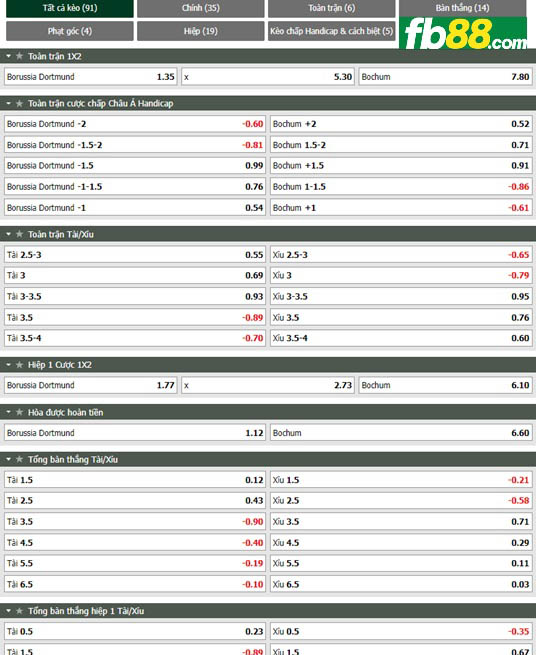Star the Toàn trận 1X2 market
This screenshot has width=536, height=655.
point(19,56)
